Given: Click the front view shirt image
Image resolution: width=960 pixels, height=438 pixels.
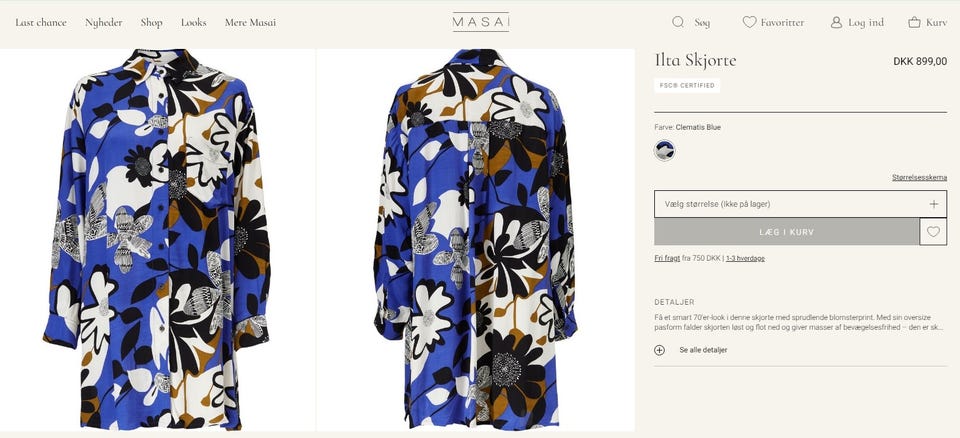Looking at the screenshot, I should pos(158,240).
